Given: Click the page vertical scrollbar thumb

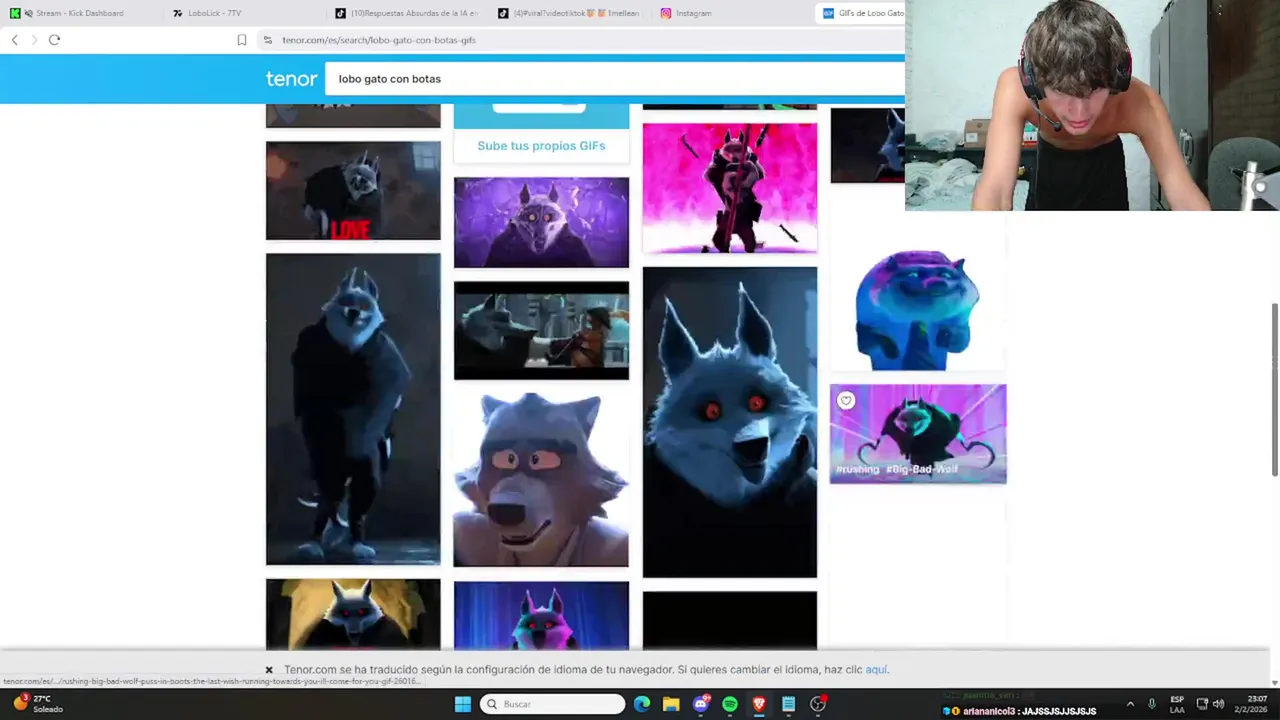Looking at the screenshot, I should (x=1274, y=389).
